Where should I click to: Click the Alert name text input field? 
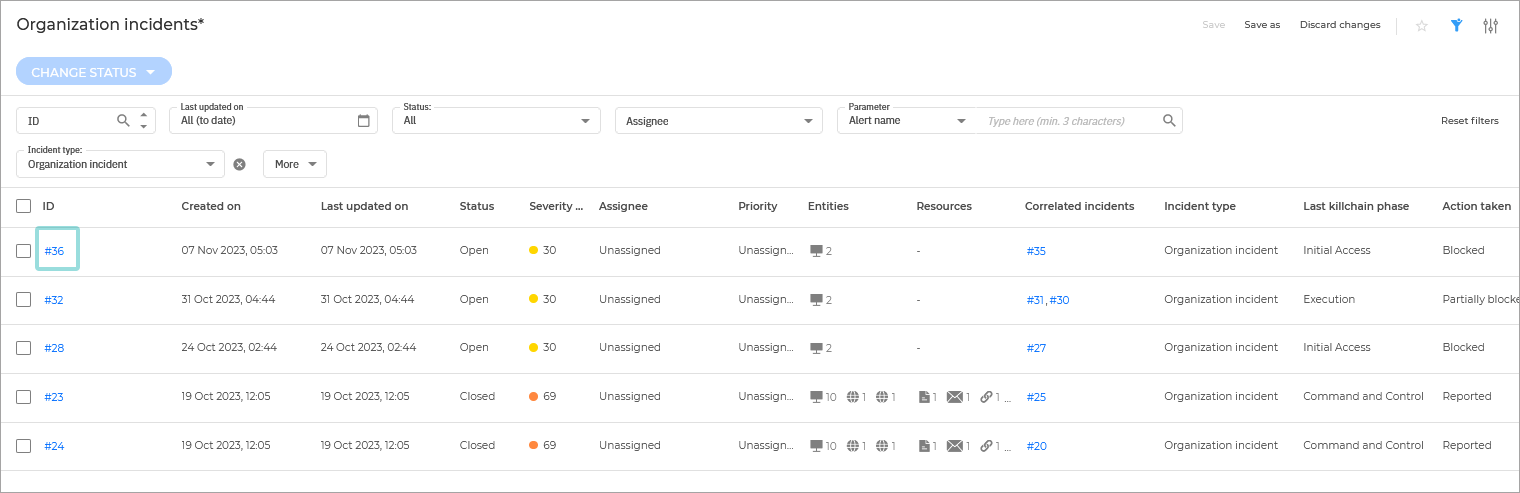[x=1070, y=121]
